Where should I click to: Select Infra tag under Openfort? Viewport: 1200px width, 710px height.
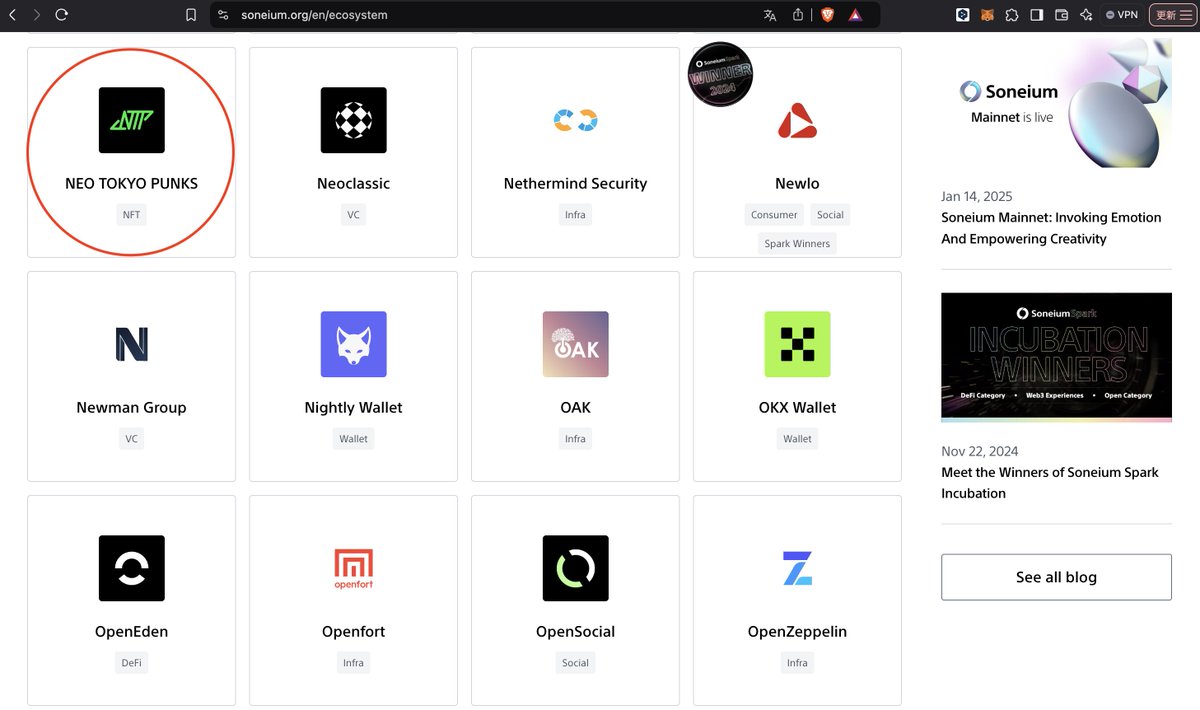[x=354, y=663]
